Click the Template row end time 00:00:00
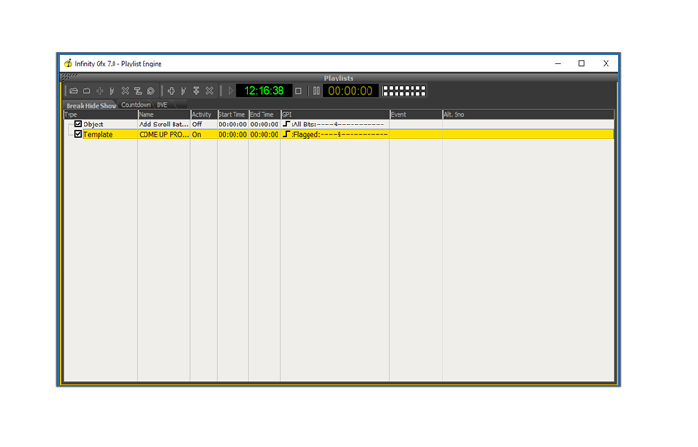 [x=264, y=134]
